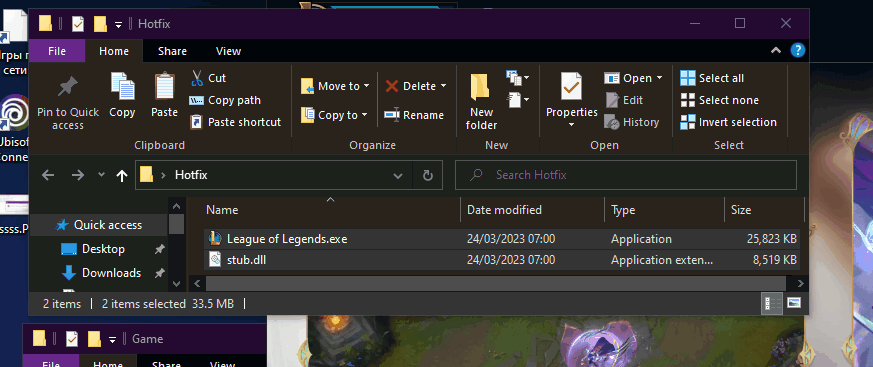Click Ubisoft Connect desktop shortcut

pos(14,128)
